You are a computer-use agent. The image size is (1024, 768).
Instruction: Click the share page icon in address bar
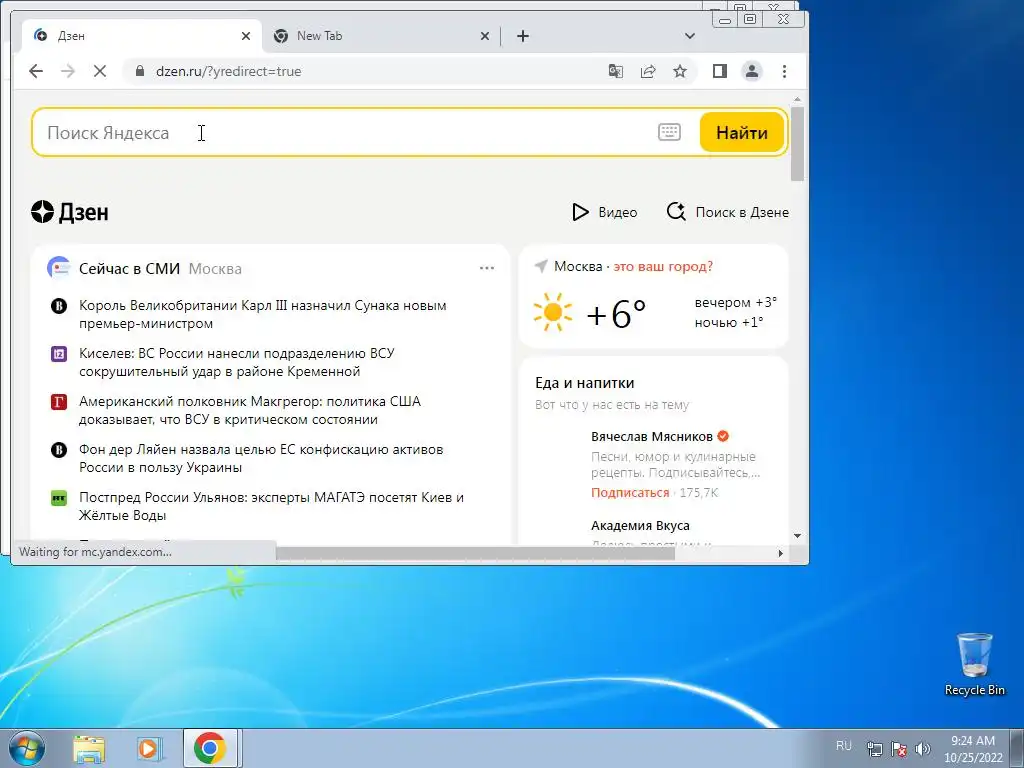(648, 71)
